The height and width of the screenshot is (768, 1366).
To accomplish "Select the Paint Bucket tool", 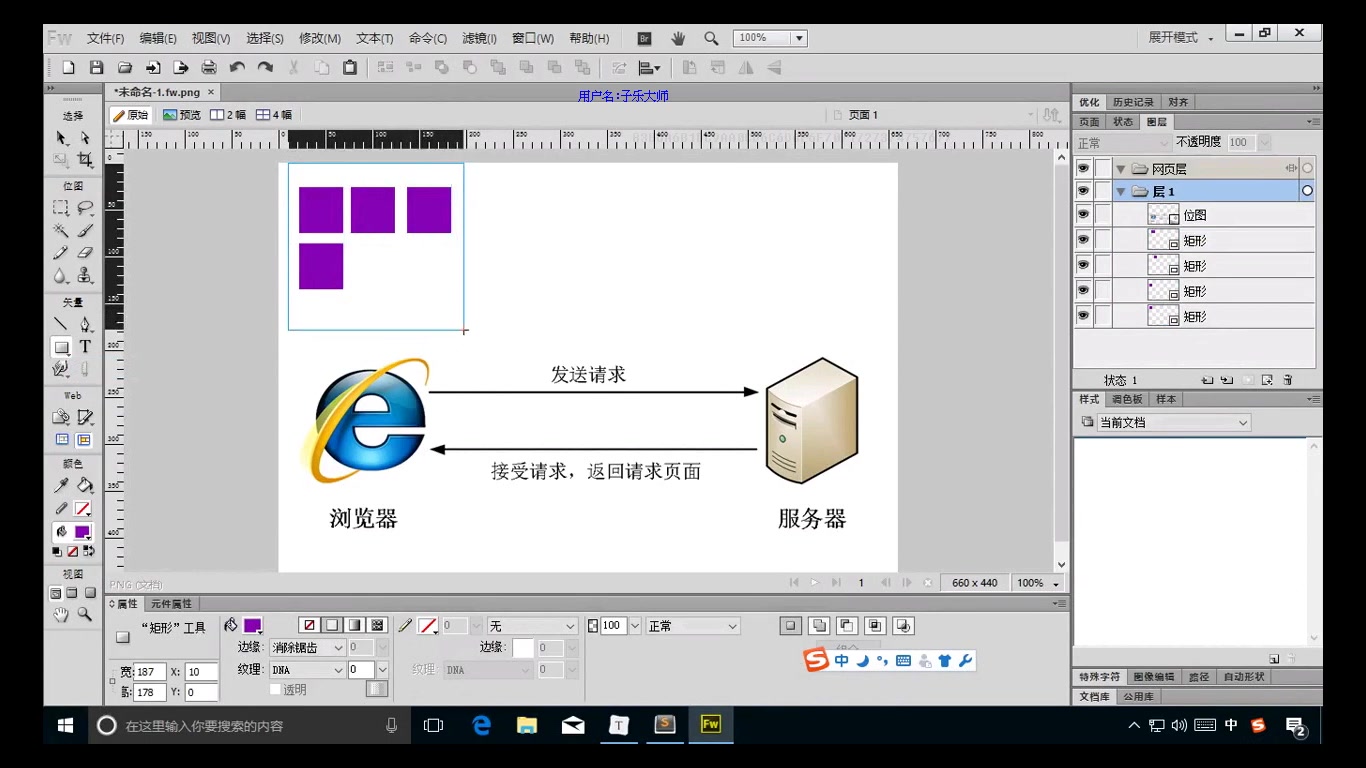I will [x=85, y=486].
